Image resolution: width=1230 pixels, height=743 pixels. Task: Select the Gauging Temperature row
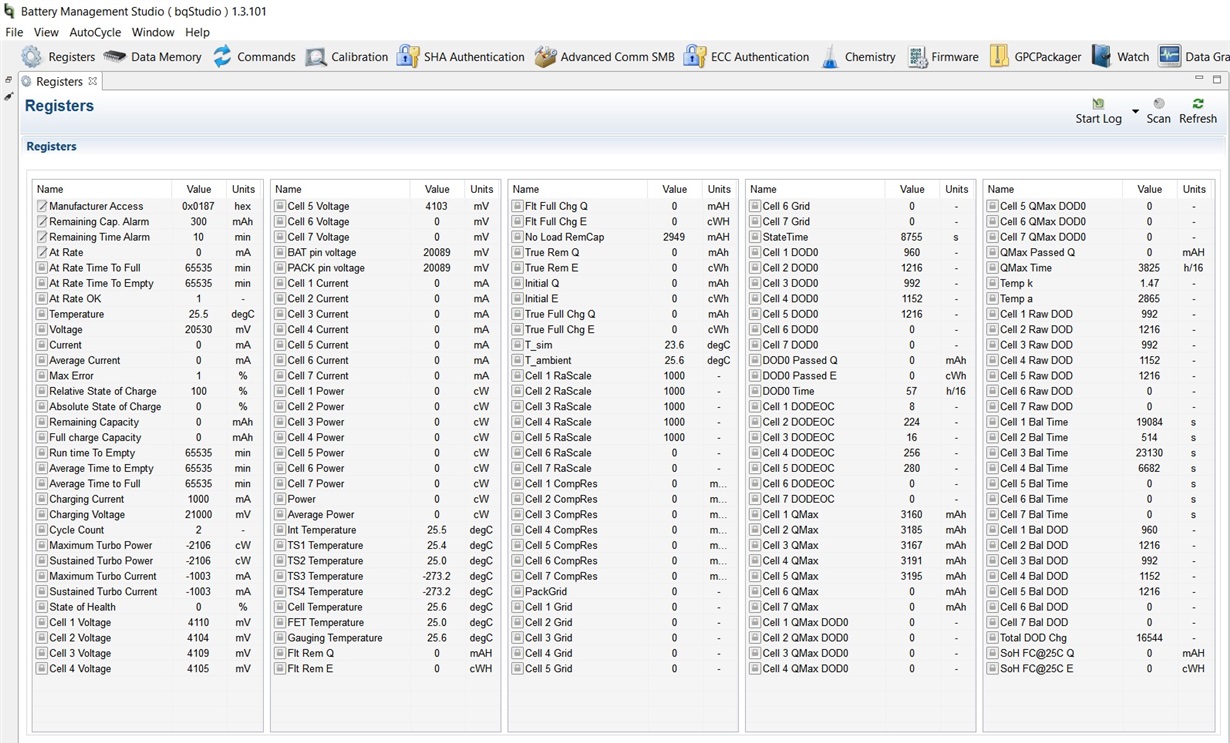click(385, 638)
